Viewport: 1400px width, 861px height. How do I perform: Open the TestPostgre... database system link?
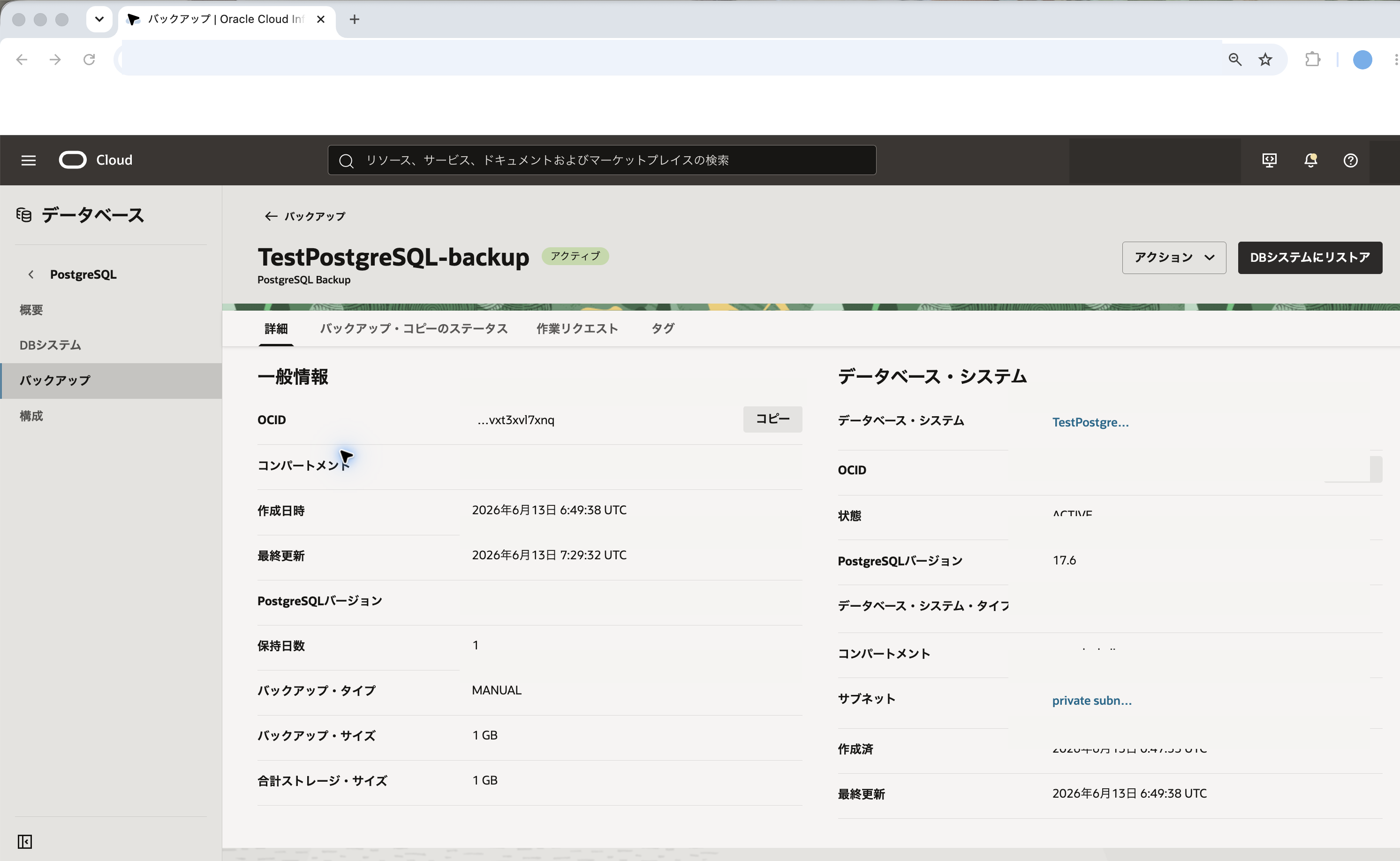[x=1090, y=422]
